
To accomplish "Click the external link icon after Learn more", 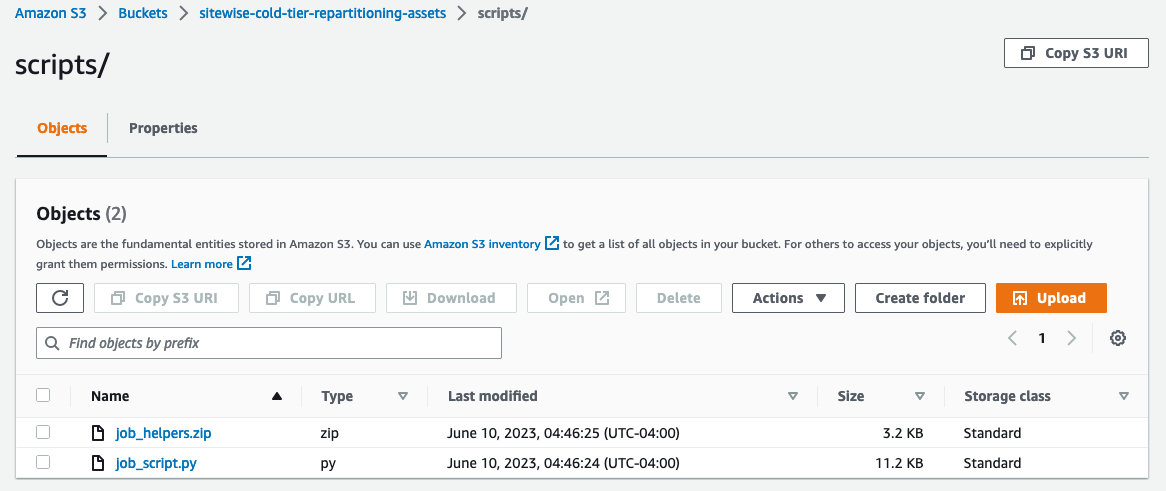I will (x=244, y=263).
